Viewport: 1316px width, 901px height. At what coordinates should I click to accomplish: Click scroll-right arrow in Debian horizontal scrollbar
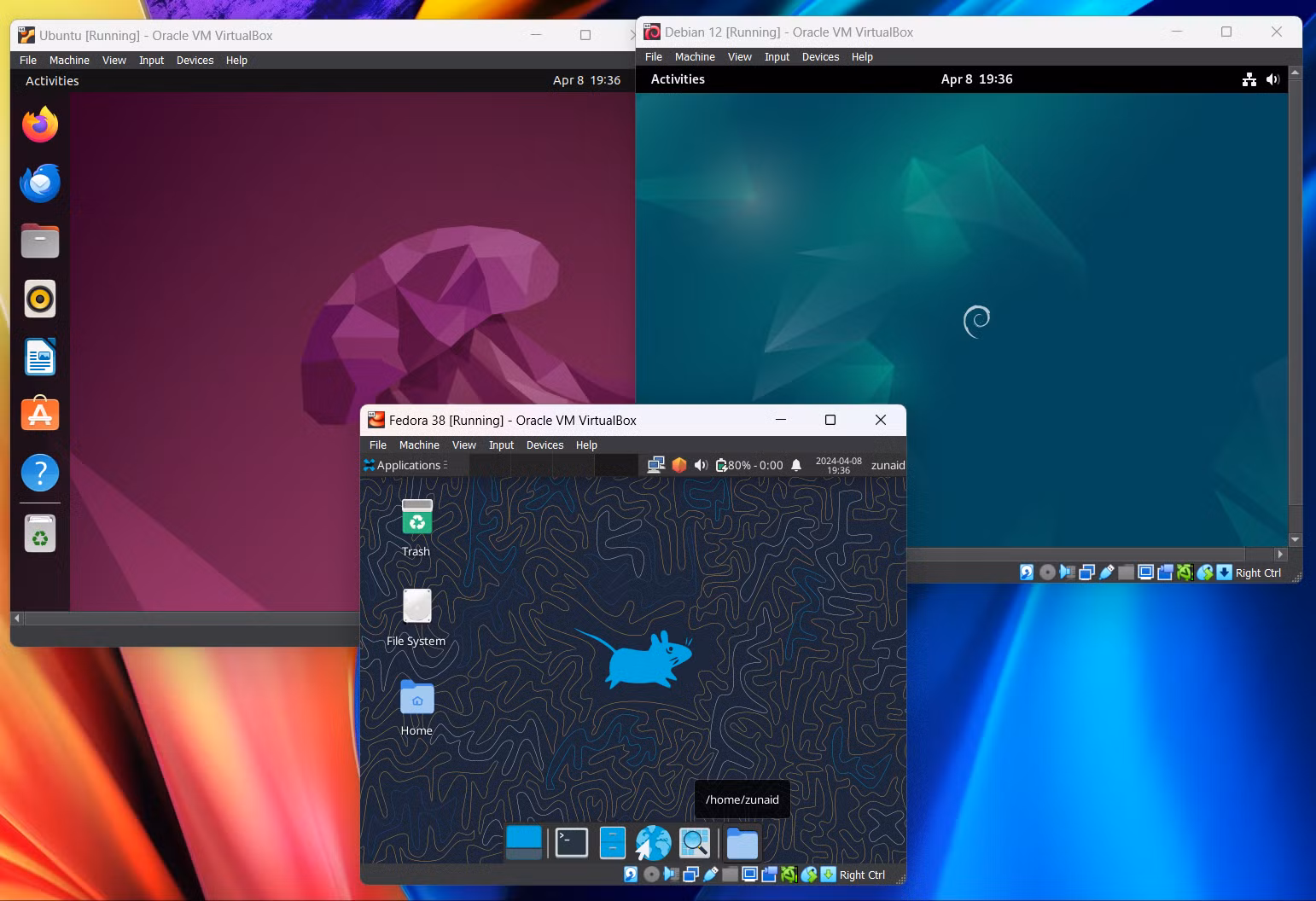tap(1279, 554)
